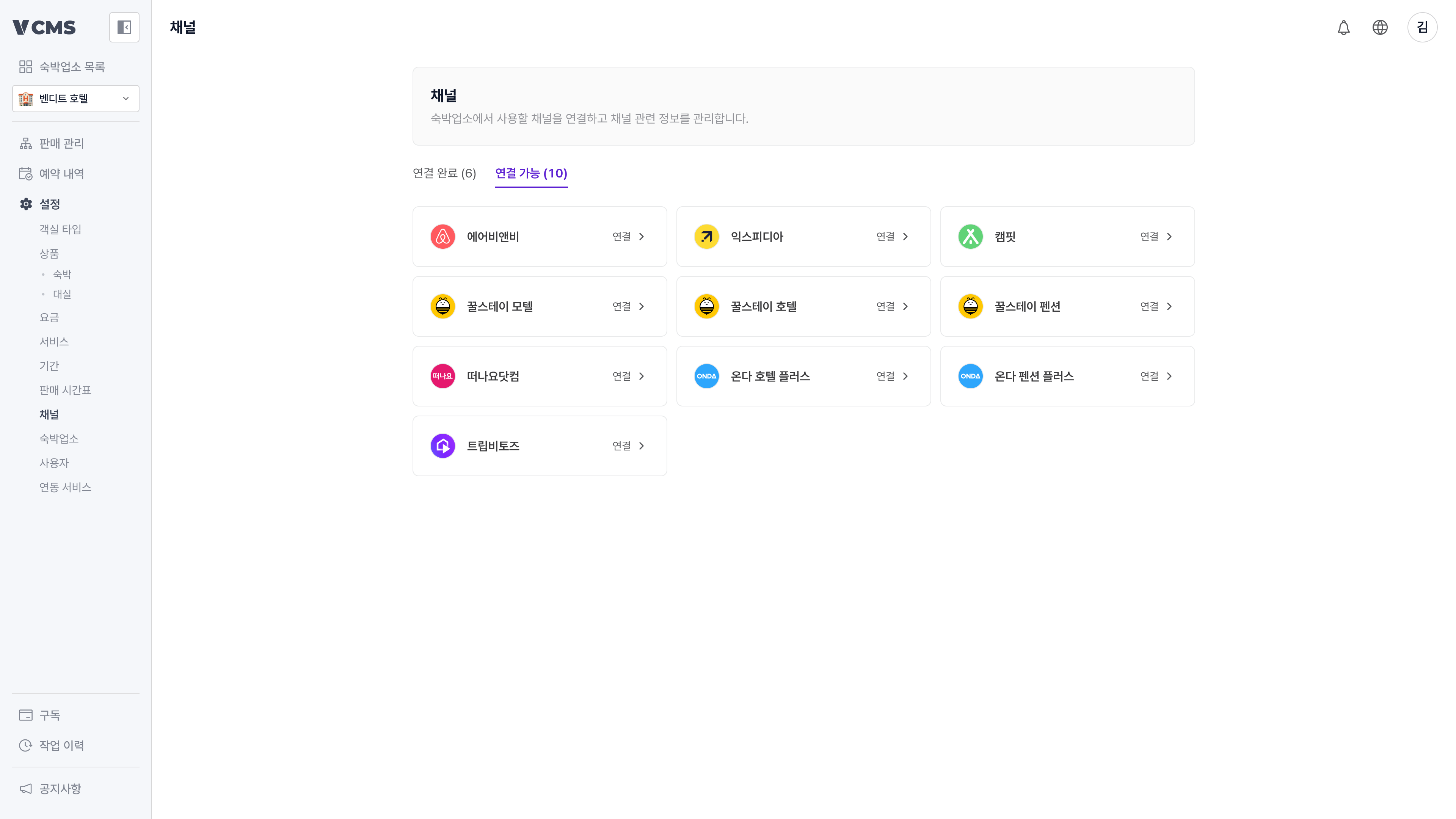Open the user profile avatar '김'

click(x=1422, y=27)
